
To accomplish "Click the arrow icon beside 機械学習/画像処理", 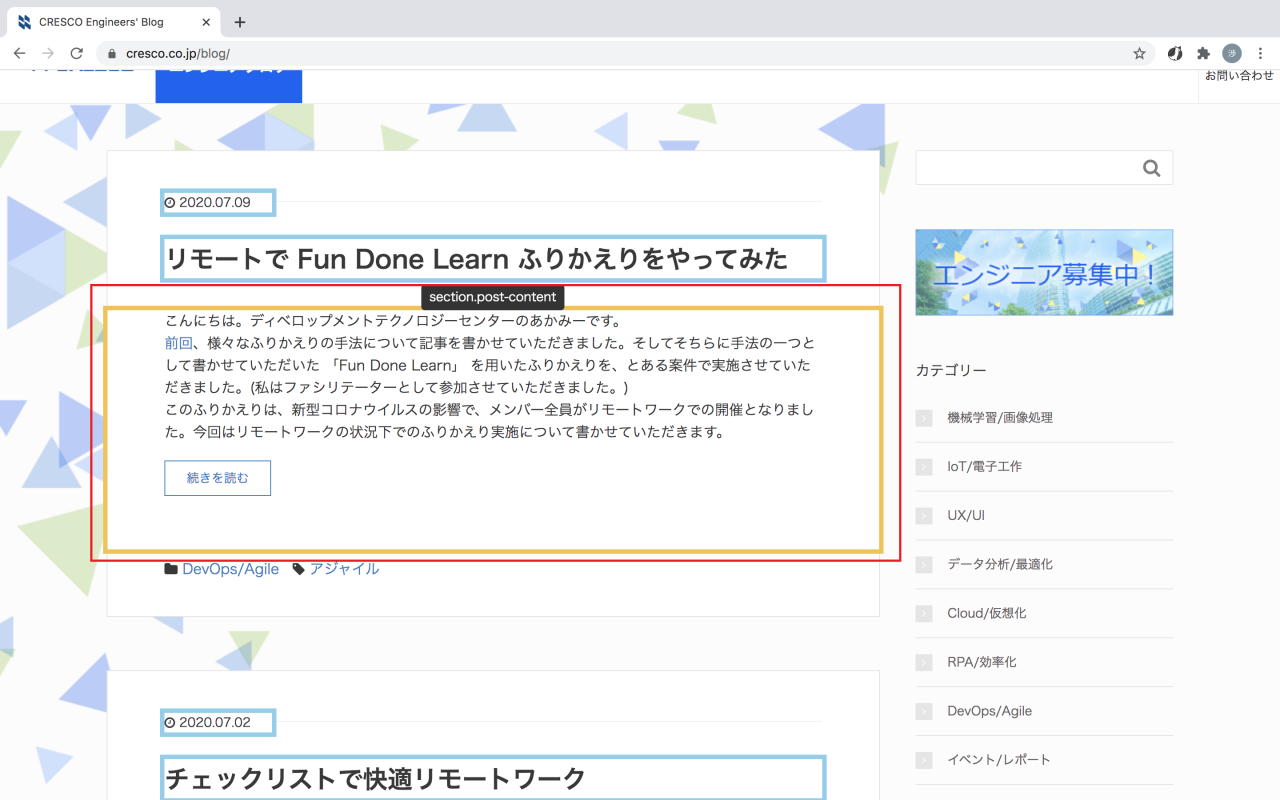I will pyautogui.click(x=924, y=418).
